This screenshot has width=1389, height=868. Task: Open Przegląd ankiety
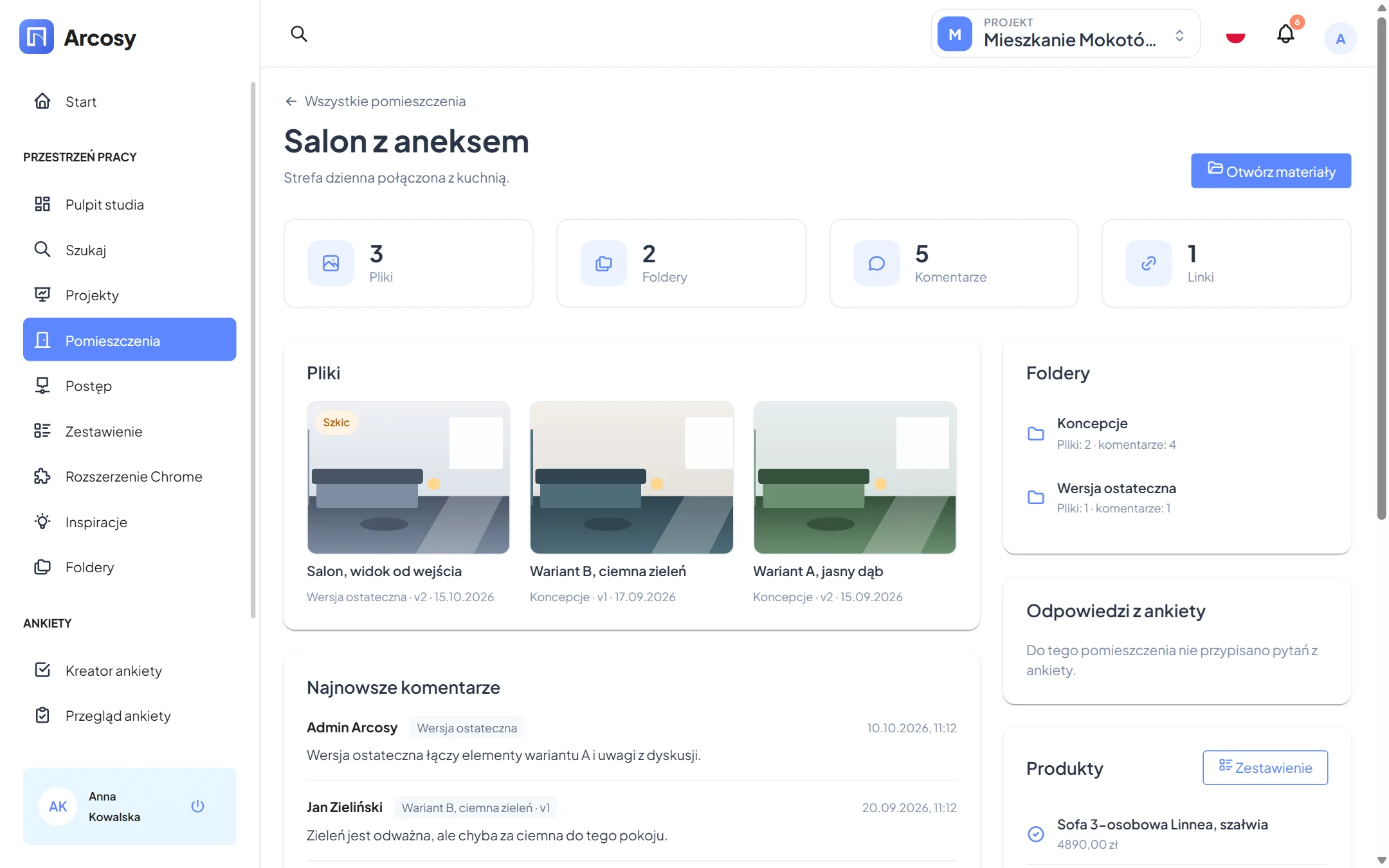129,716
